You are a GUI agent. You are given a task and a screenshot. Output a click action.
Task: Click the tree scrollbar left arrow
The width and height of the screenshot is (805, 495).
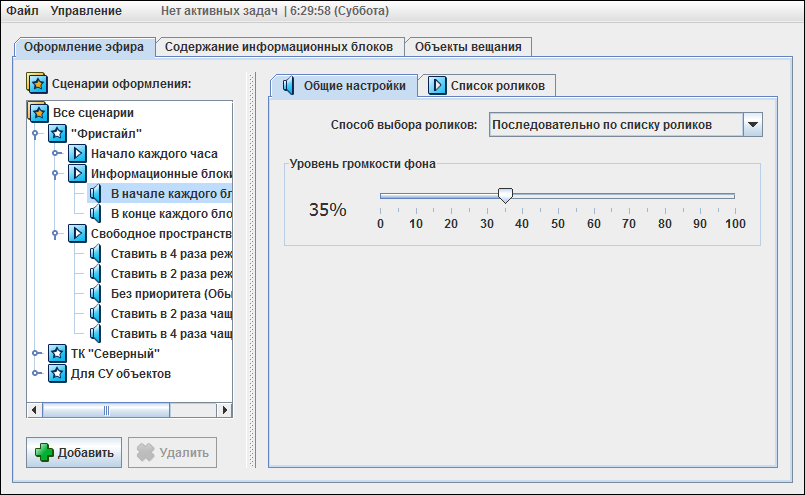click(34, 410)
